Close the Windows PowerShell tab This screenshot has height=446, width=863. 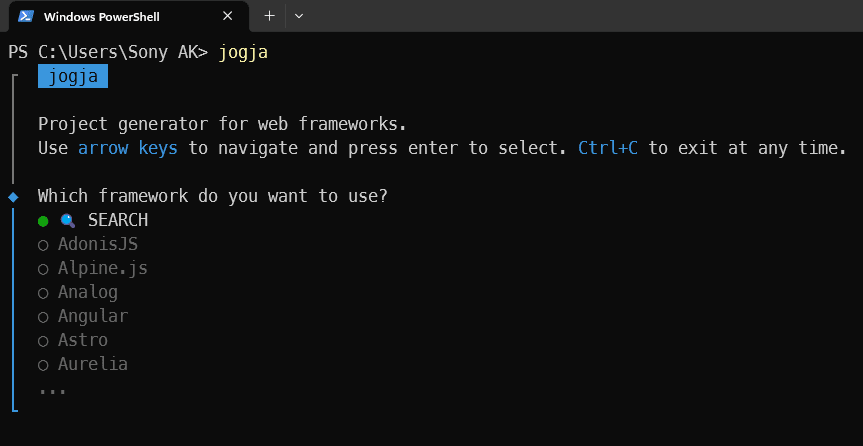click(227, 16)
